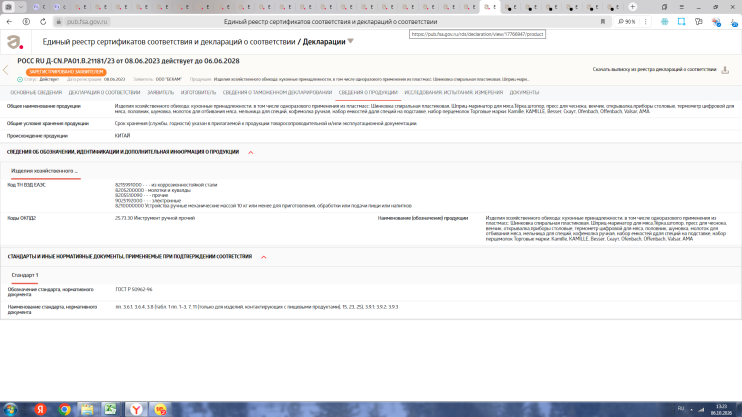Open the Изготовитель tab

tap(198, 93)
